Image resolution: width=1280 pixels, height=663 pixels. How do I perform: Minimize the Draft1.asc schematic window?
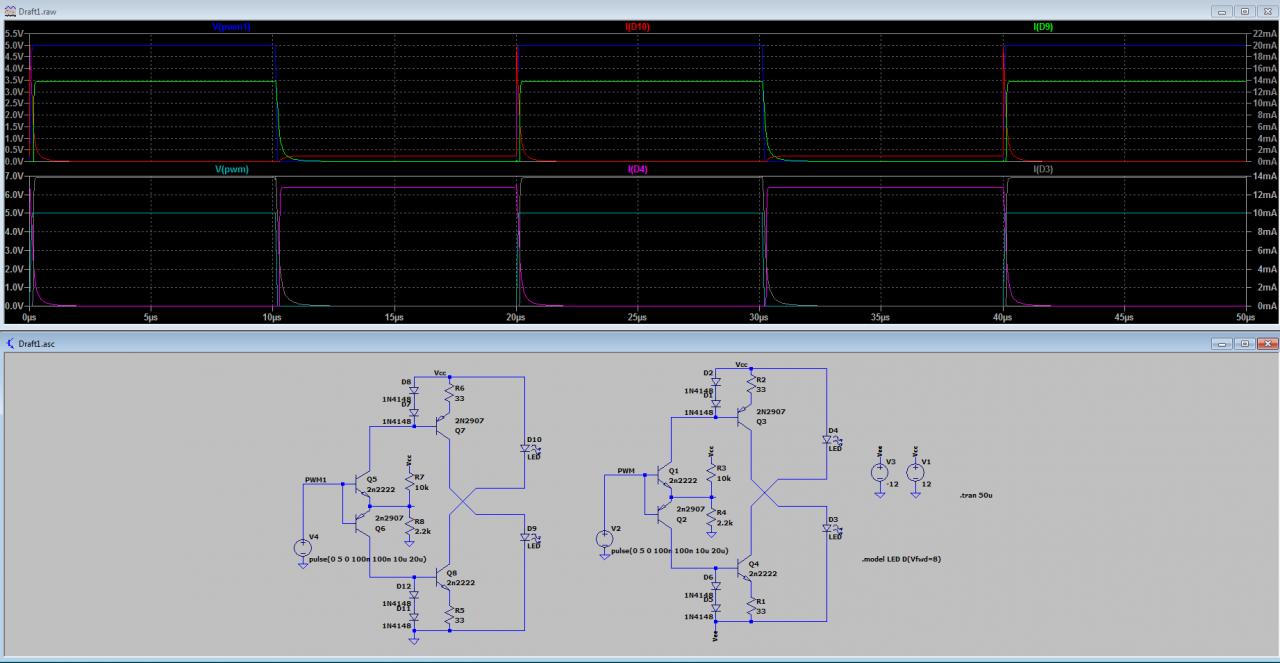click(x=1223, y=343)
